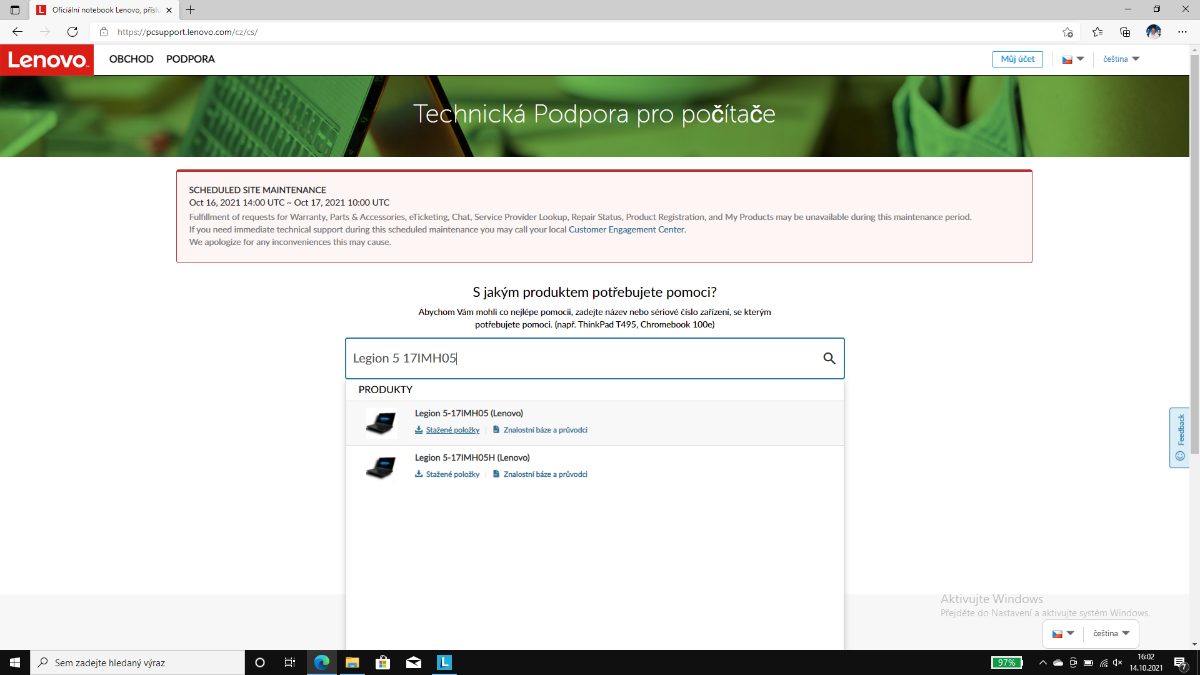
Task: Reload the page with the refresh button
Action: 72,32
